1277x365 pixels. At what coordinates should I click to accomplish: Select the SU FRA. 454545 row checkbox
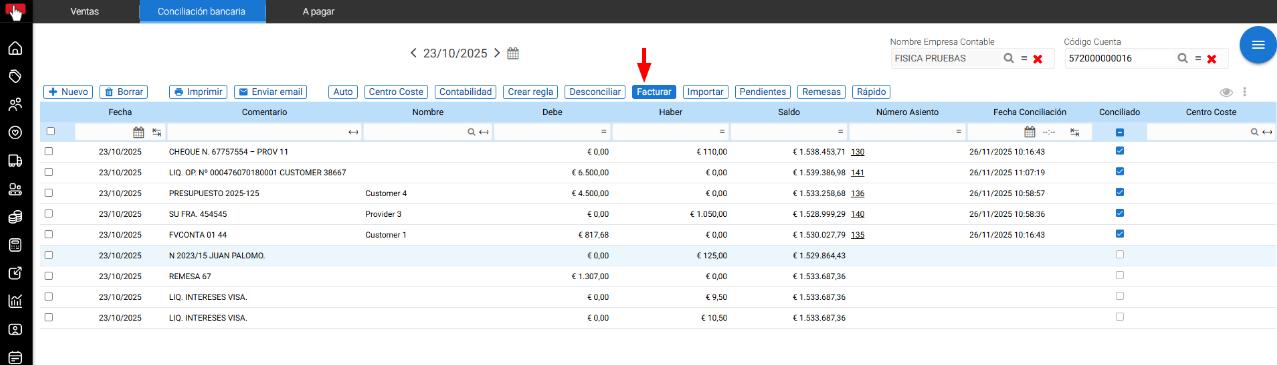click(x=49, y=213)
